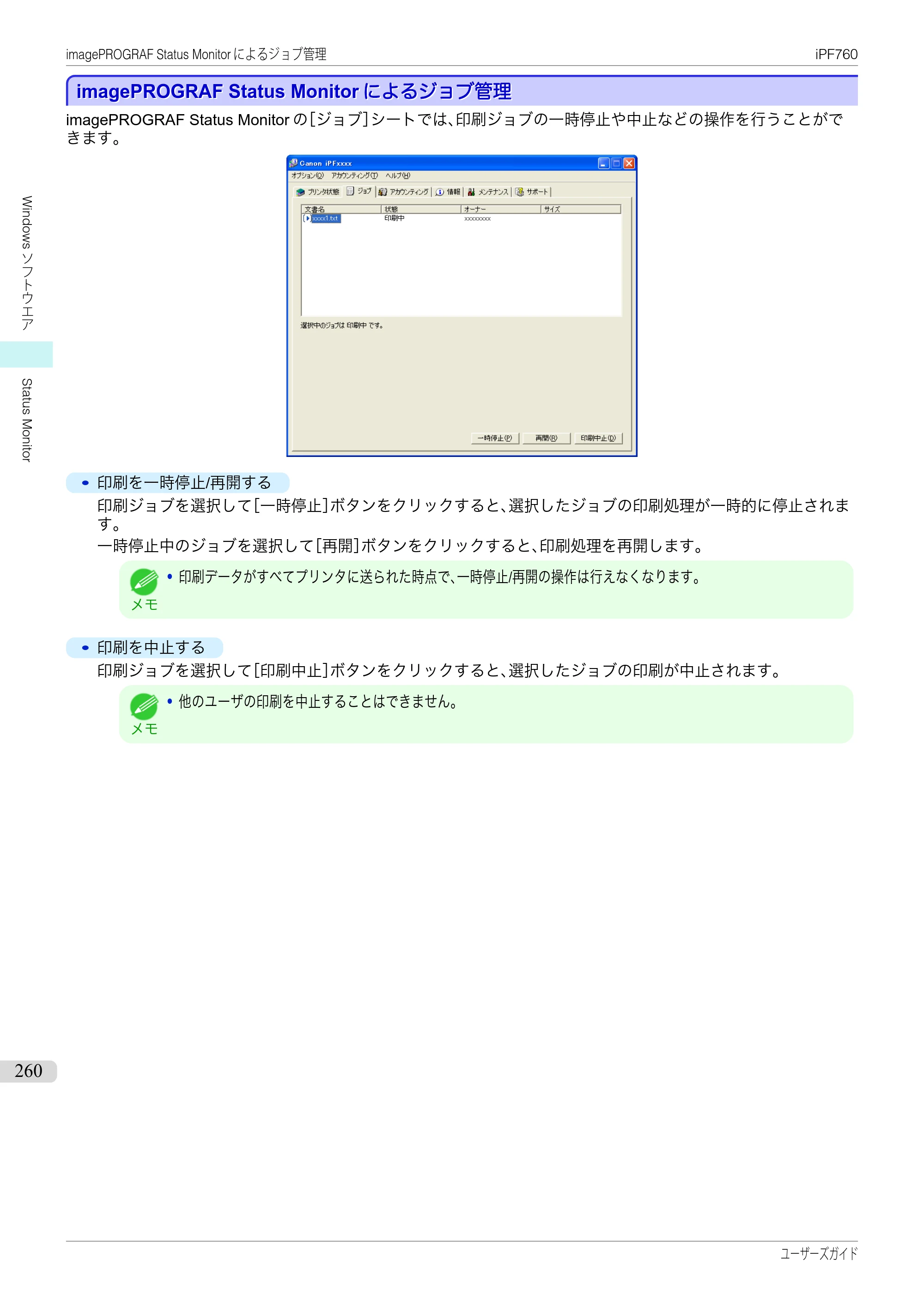This screenshot has width=924, height=1307.
Task: Click the green memo icon above 印刷データ note
Action: click(144, 582)
